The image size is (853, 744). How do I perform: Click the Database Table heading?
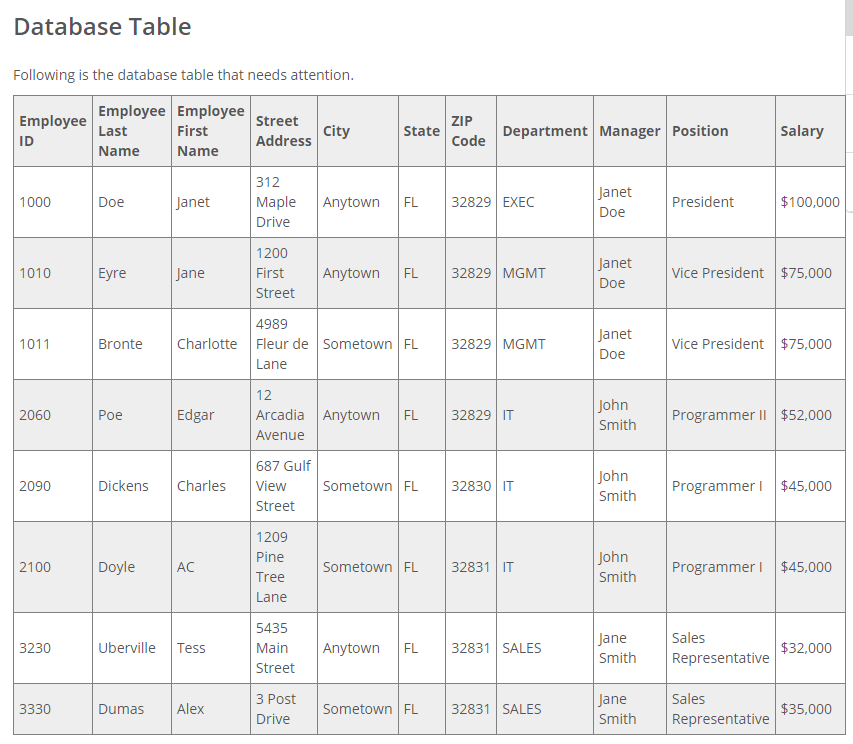coord(101,27)
